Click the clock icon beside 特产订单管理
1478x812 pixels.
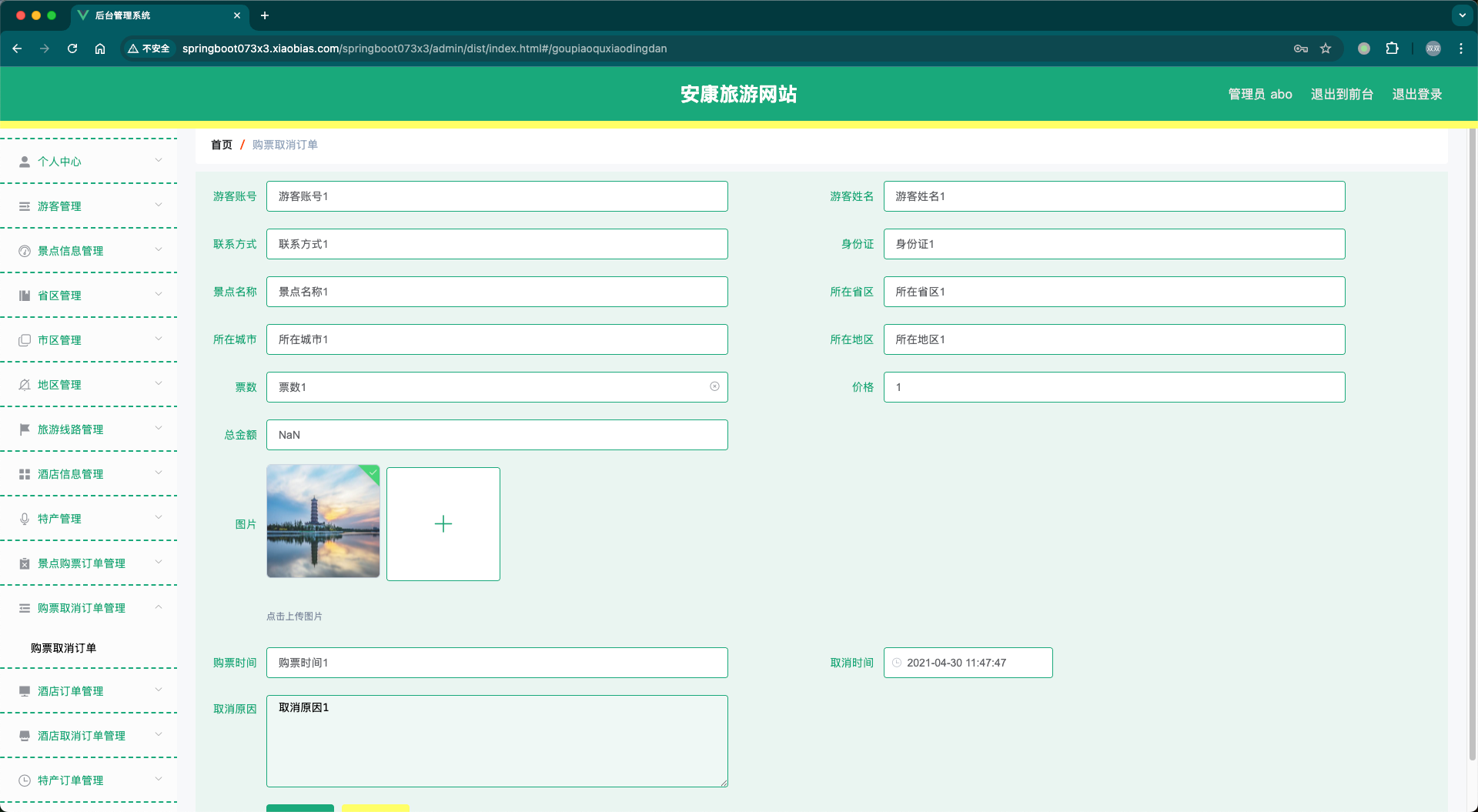(x=25, y=780)
